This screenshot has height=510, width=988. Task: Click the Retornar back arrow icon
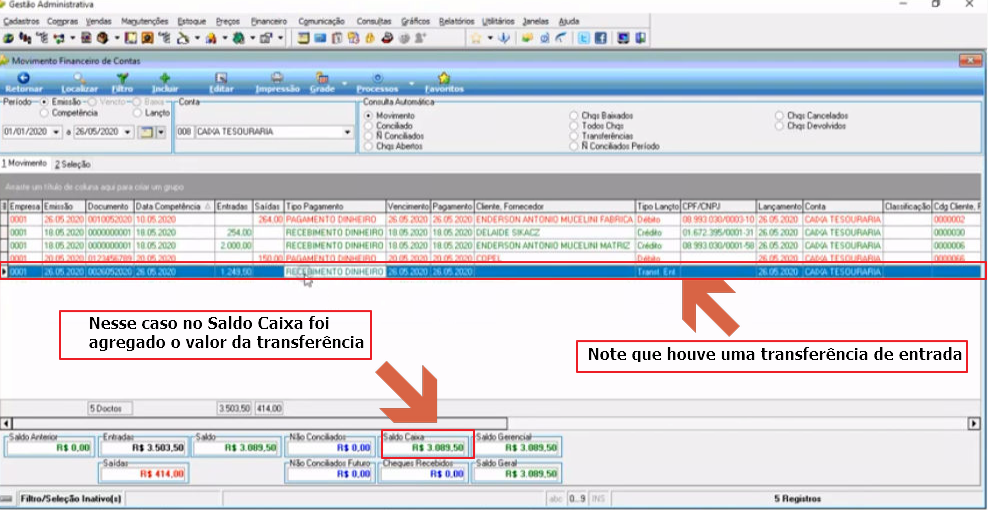[x=23, y=78]
